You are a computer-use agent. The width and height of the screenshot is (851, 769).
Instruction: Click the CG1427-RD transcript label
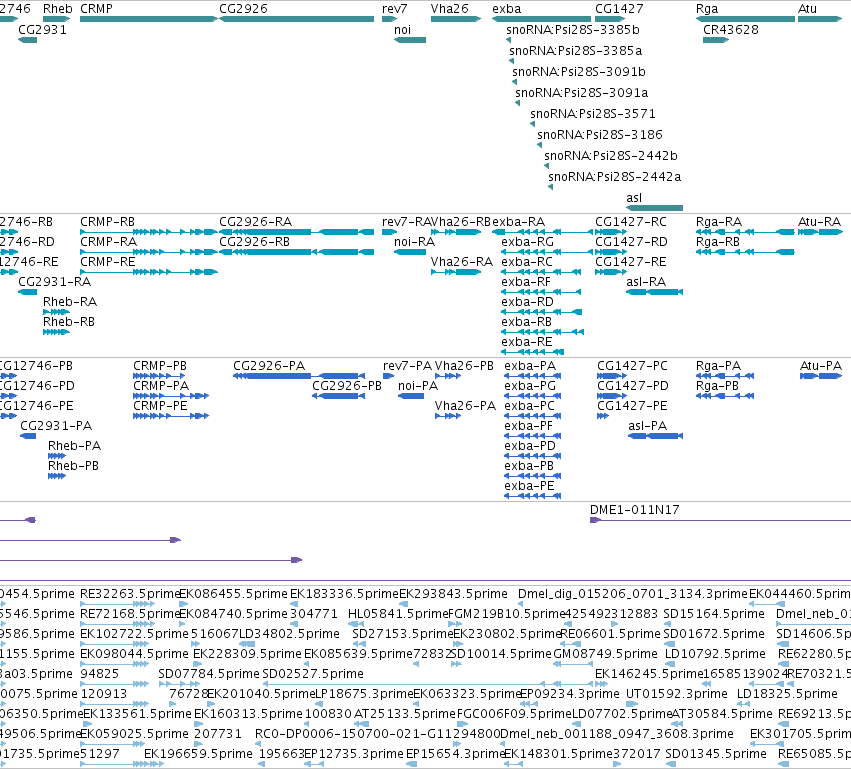pyautogui.click(x=631, y=242)
